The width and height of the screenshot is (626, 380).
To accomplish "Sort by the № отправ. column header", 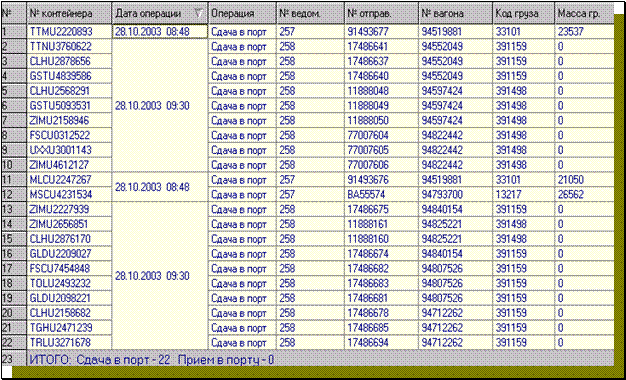I will click(x=381, y=13).
